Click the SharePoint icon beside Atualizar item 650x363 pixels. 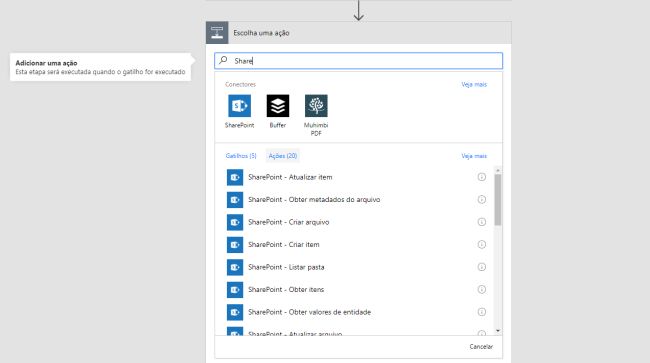[235, 177]
